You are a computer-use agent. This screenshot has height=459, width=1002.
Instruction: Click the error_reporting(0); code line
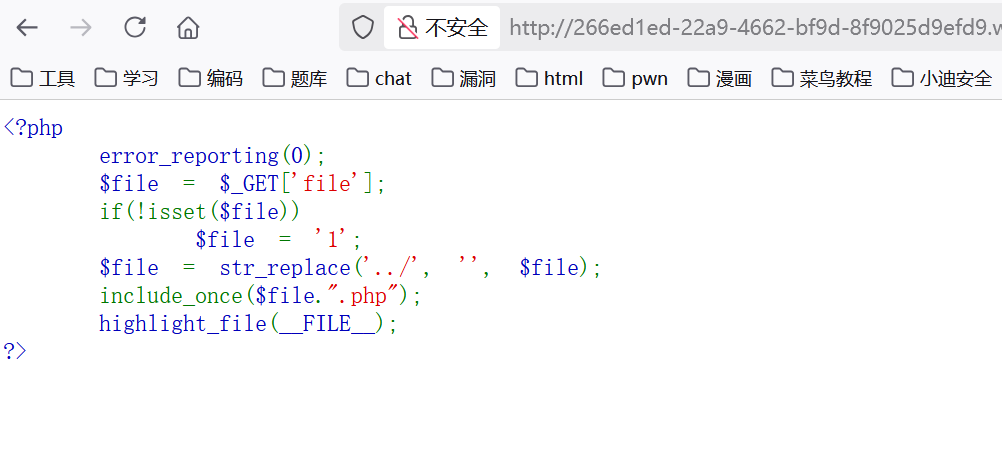coord(212,156)
